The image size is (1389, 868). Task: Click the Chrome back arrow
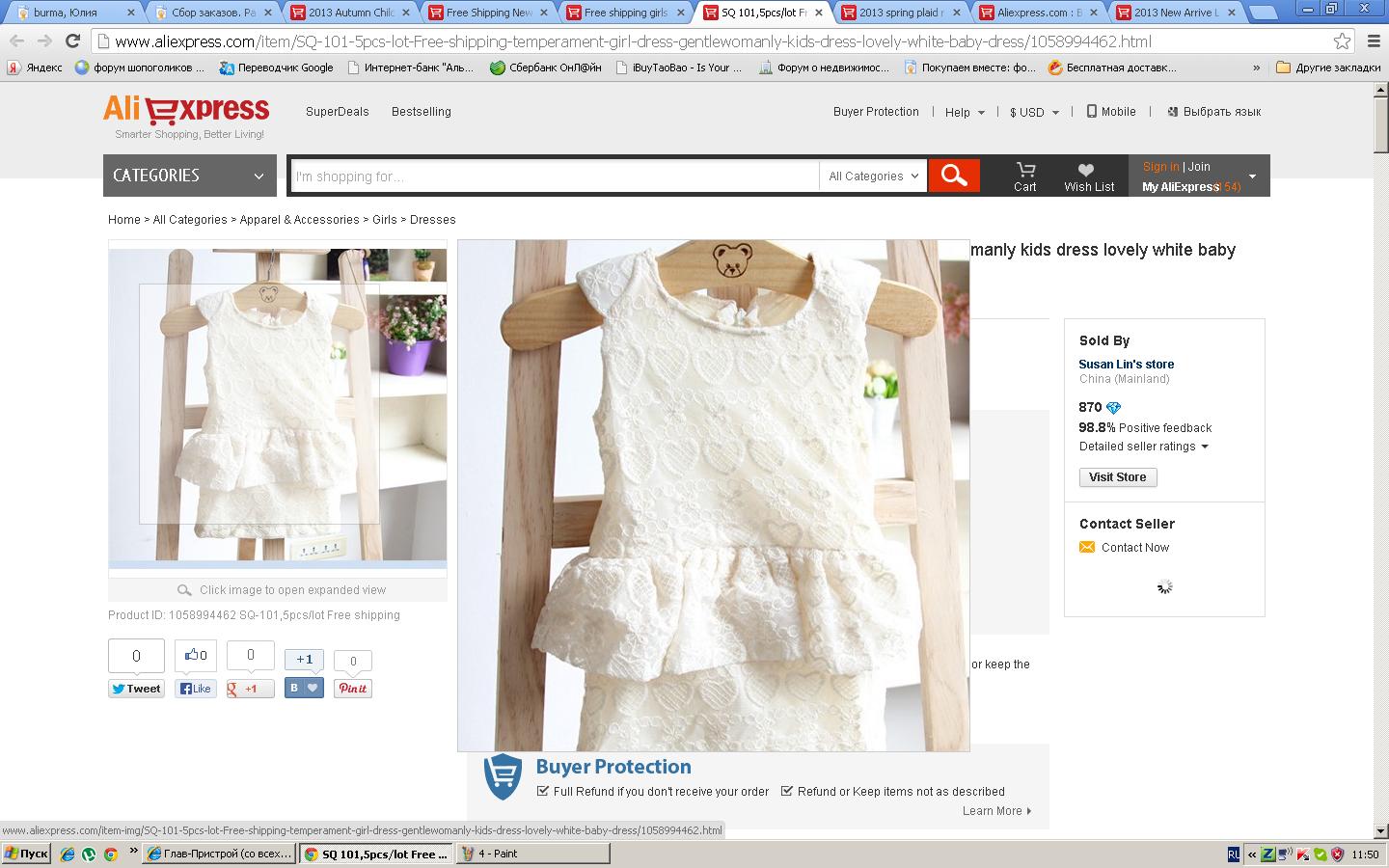(16, 41)
